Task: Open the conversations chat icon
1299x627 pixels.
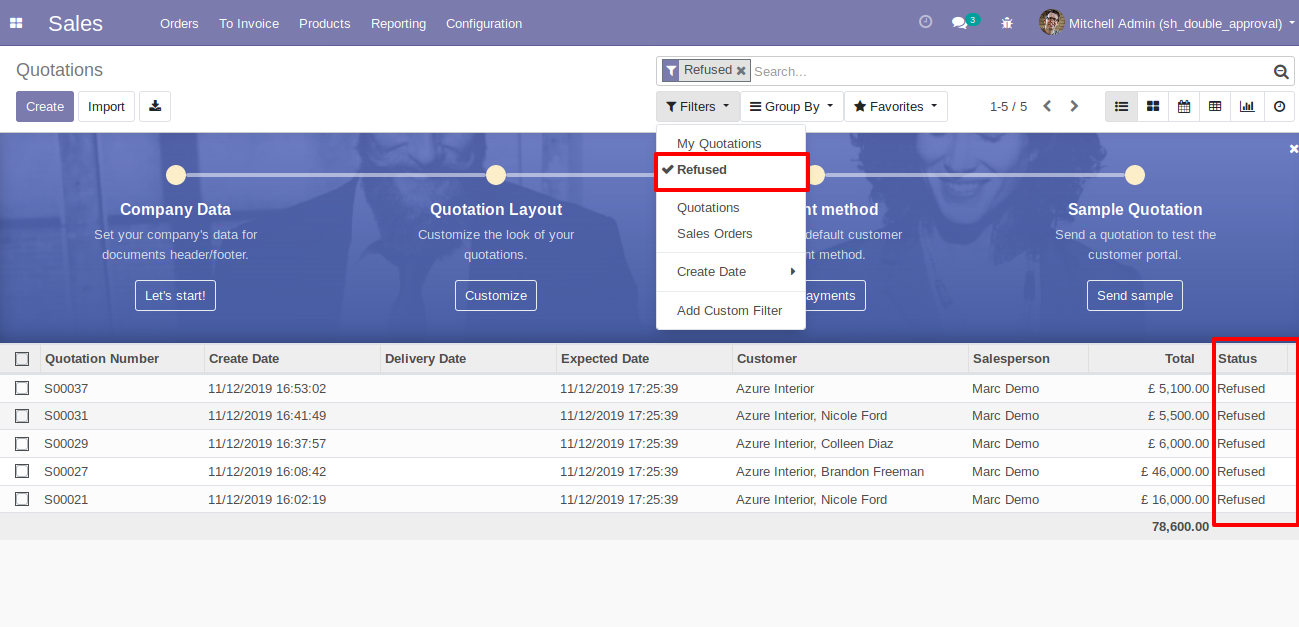Action: coord(960,23)
